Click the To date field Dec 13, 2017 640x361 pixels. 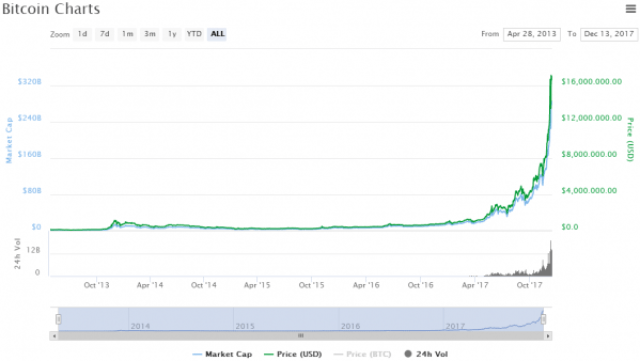[x=609, y=34]
